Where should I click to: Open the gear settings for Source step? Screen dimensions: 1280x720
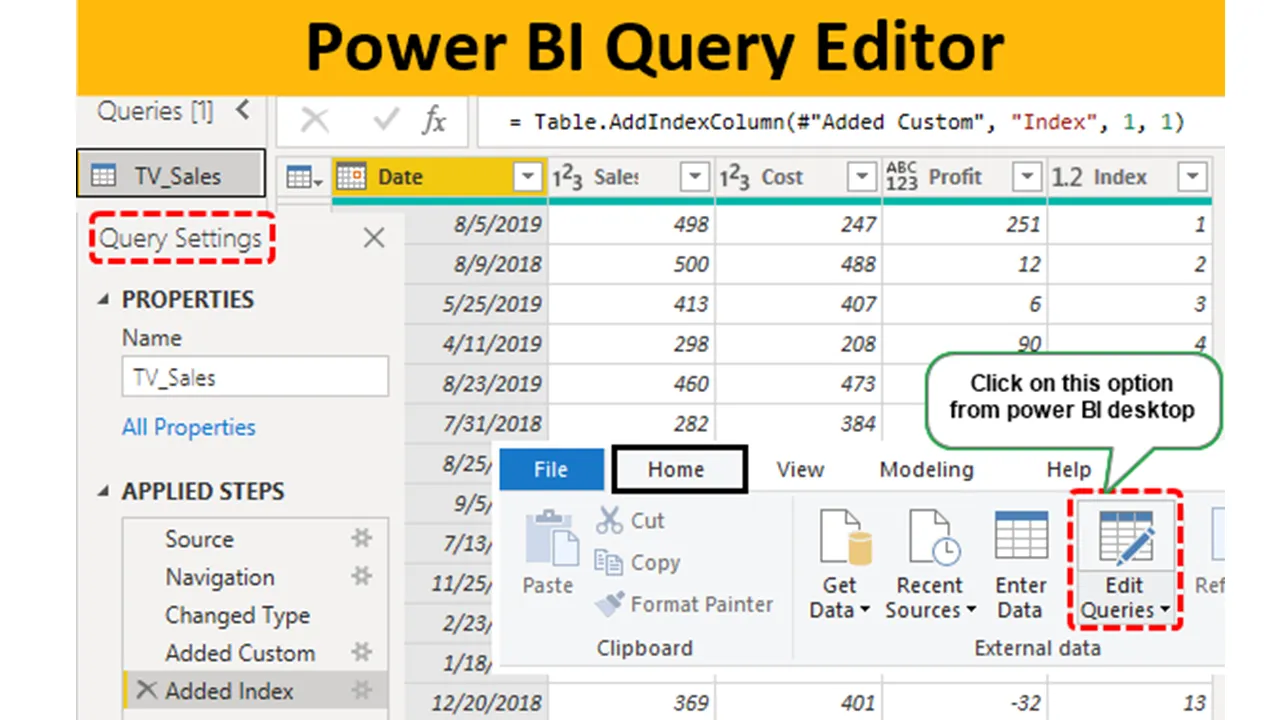pyautogui.click(x=361, y=539)
